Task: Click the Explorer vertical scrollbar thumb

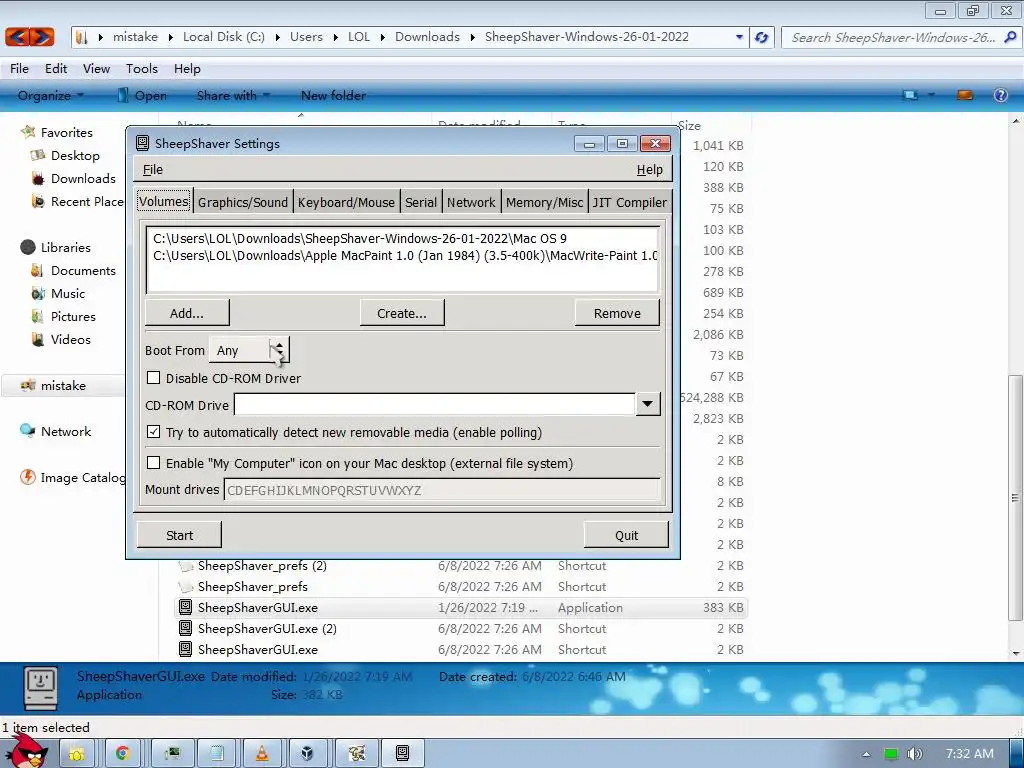Action: click(x=1015, y=498)
